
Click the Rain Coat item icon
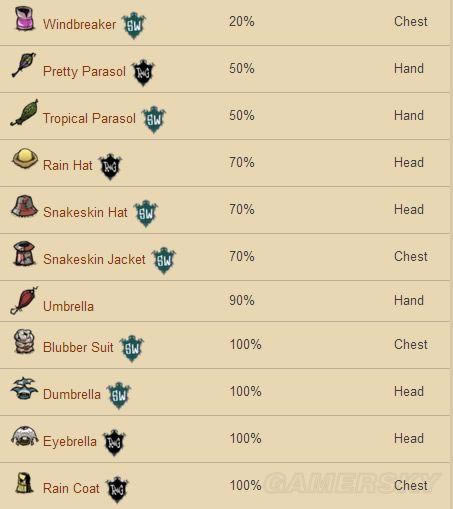click(x=24, y=483)
